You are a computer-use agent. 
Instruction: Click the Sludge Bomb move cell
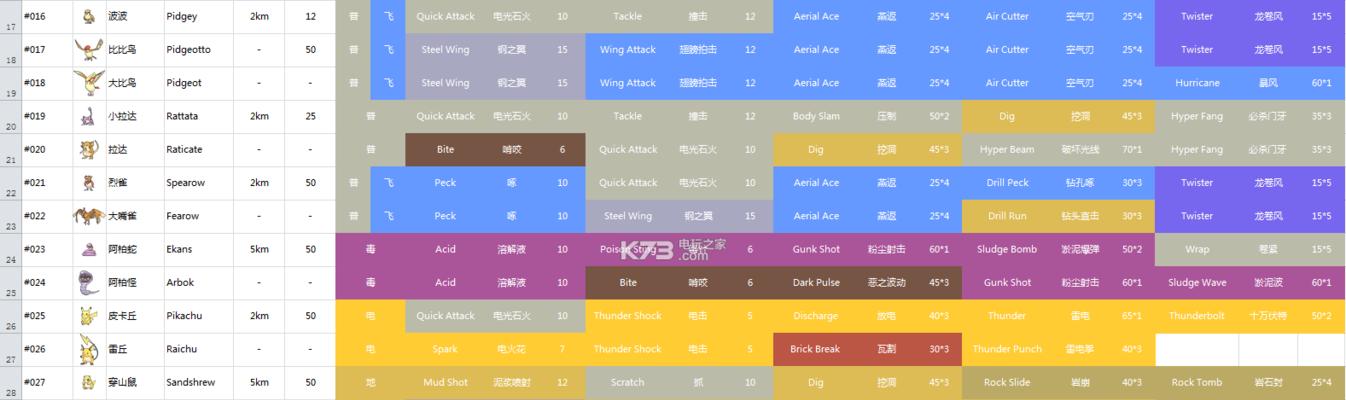[x=1007, y=249]
